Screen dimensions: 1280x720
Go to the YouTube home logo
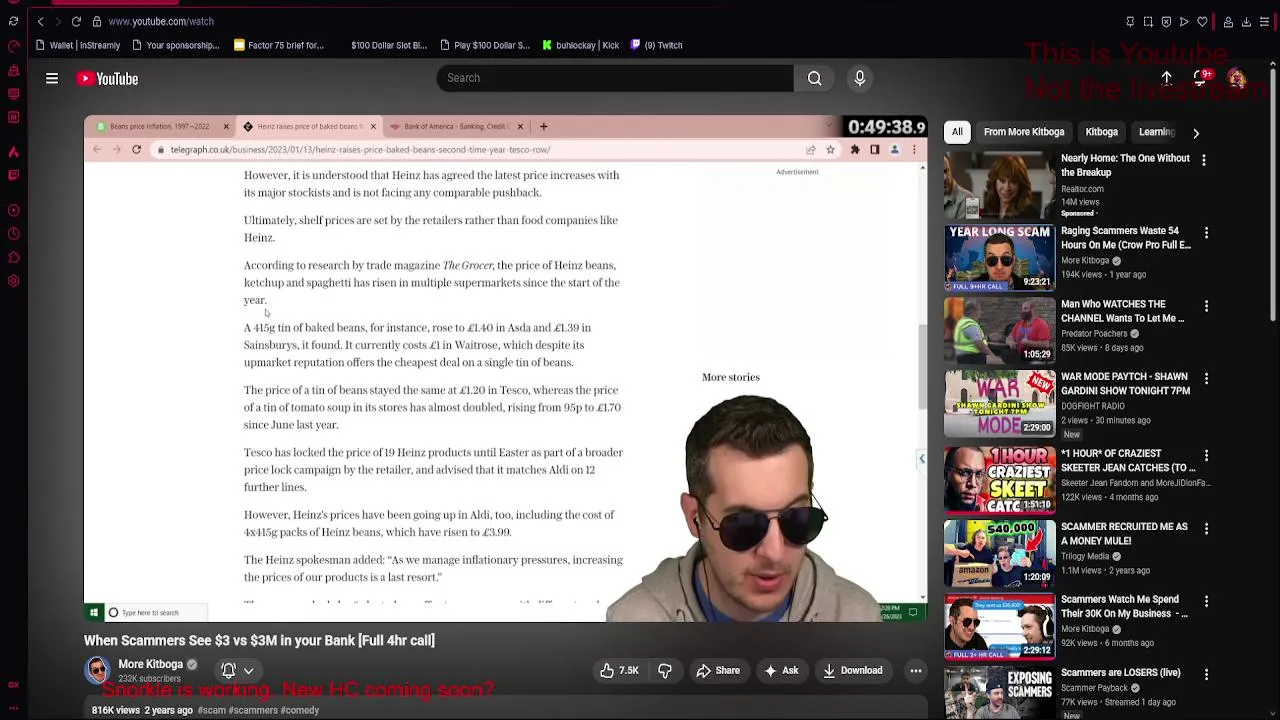click(x=107, y=78)
